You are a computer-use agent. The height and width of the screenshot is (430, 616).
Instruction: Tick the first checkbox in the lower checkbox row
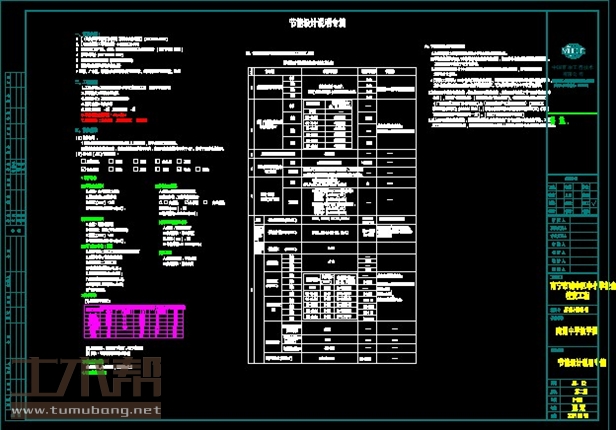[x=83, y=170]
